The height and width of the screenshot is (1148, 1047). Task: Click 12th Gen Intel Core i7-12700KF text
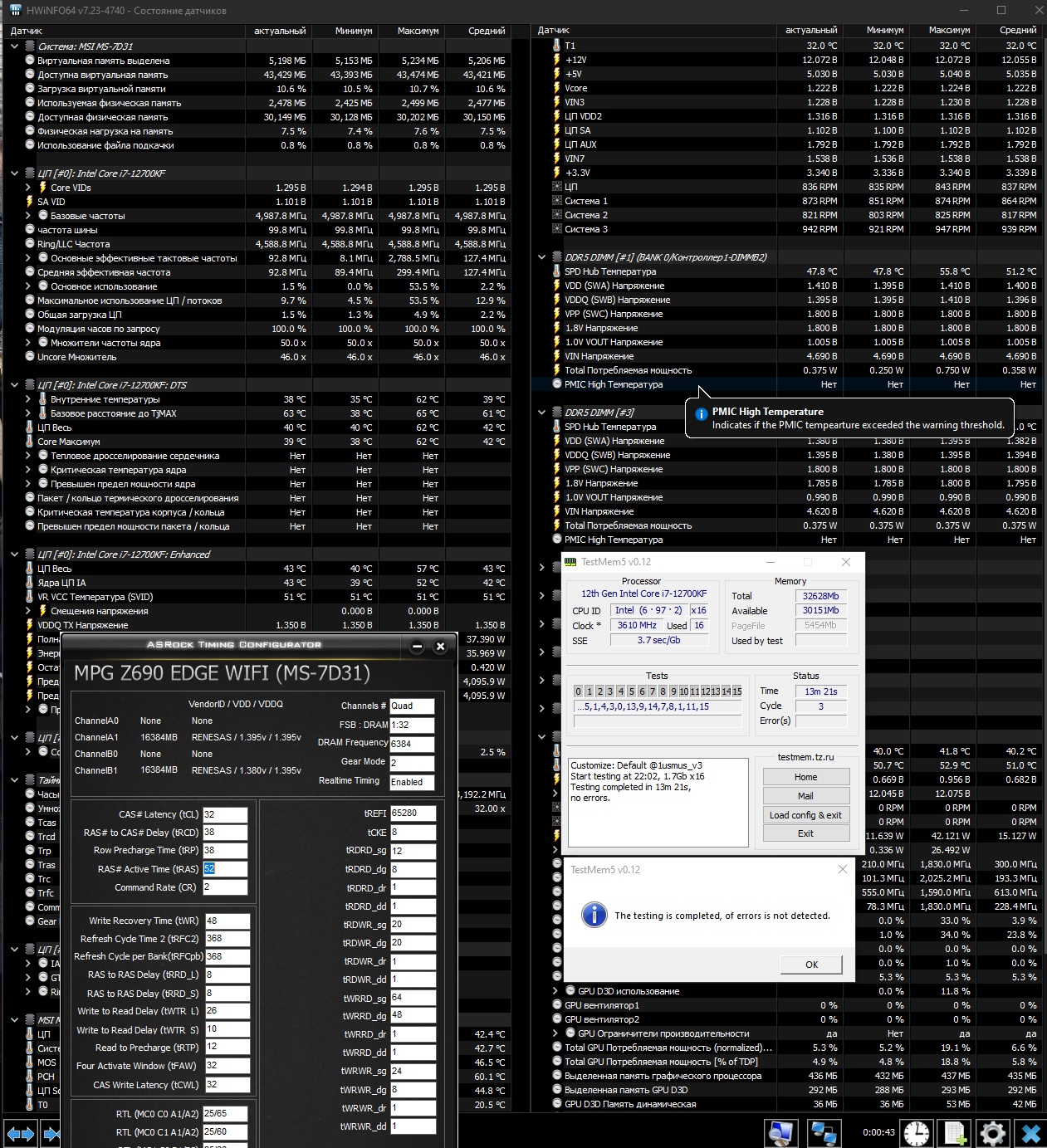point(644,594)
